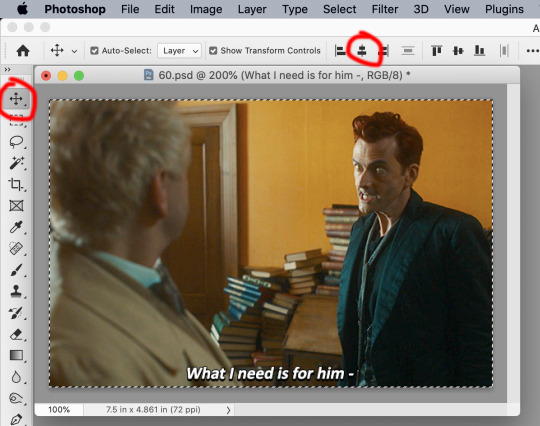
Task: Open the Type menu
Action: 295,9
